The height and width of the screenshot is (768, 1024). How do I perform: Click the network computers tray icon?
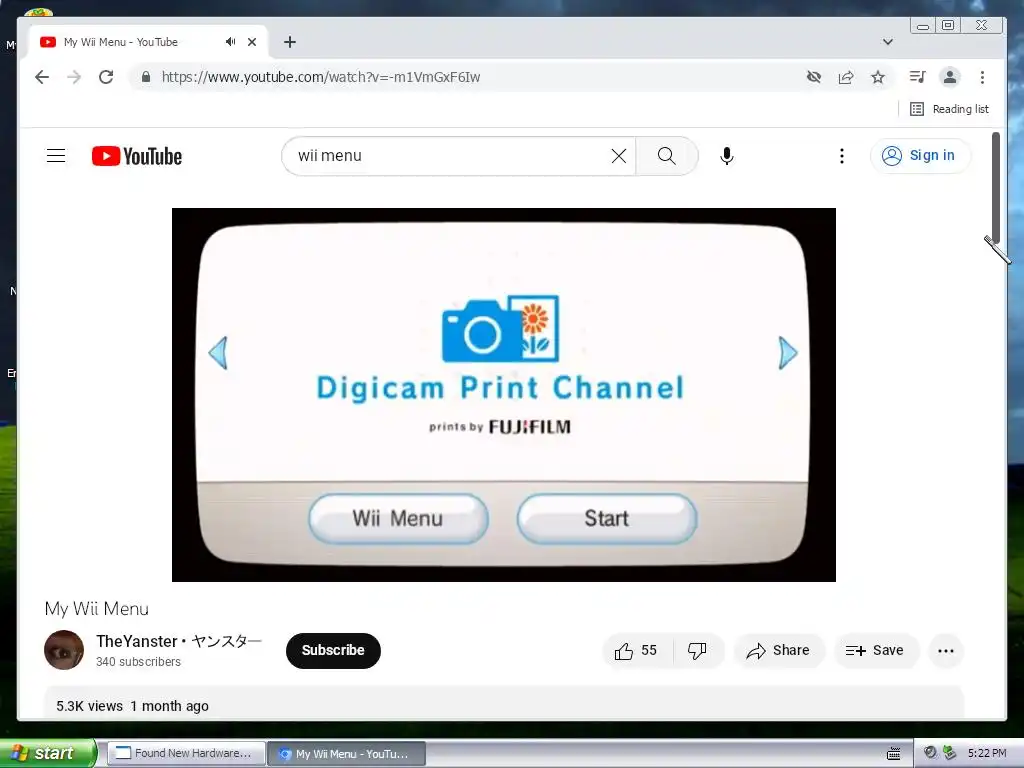950,752
